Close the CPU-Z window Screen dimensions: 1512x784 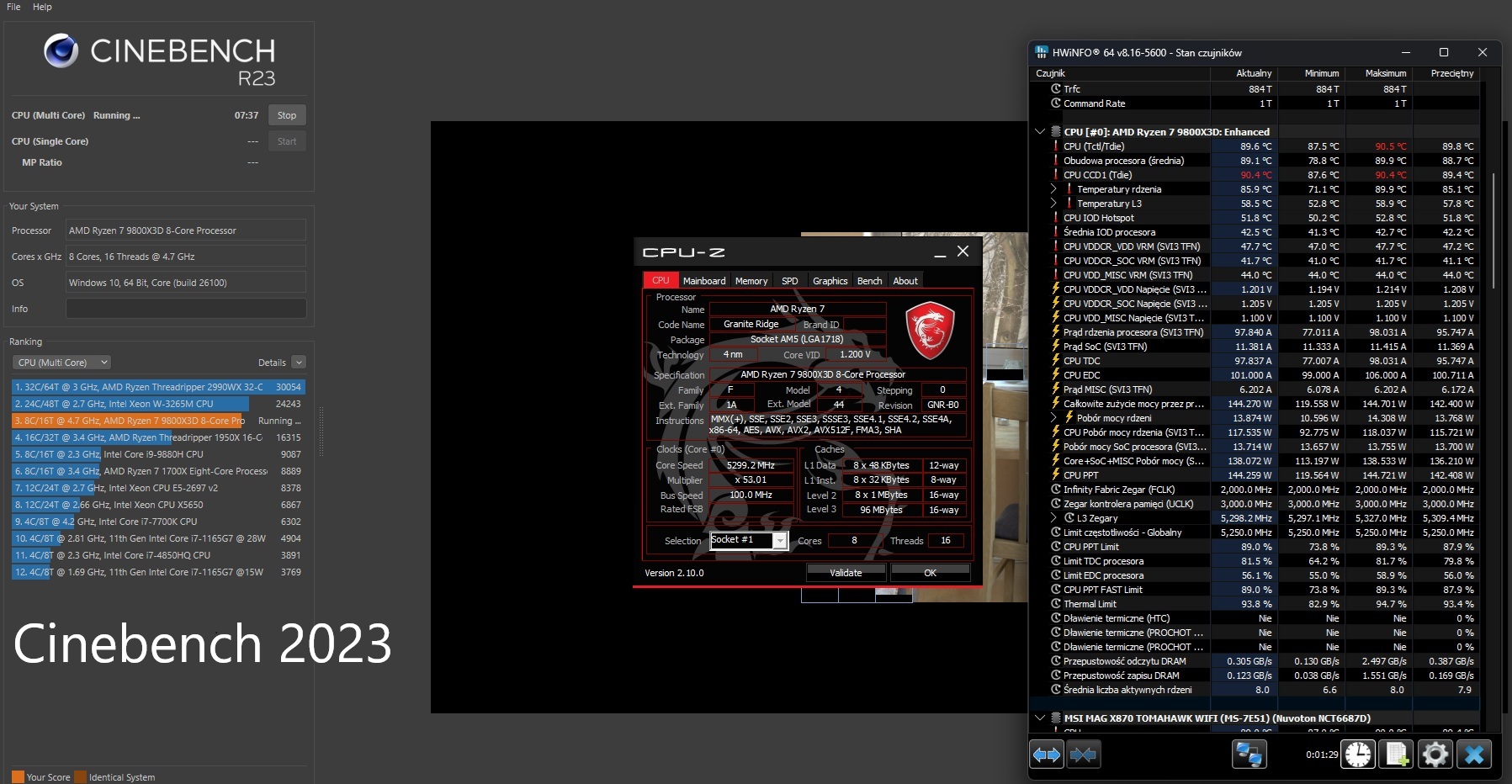[x=963, y=252]
